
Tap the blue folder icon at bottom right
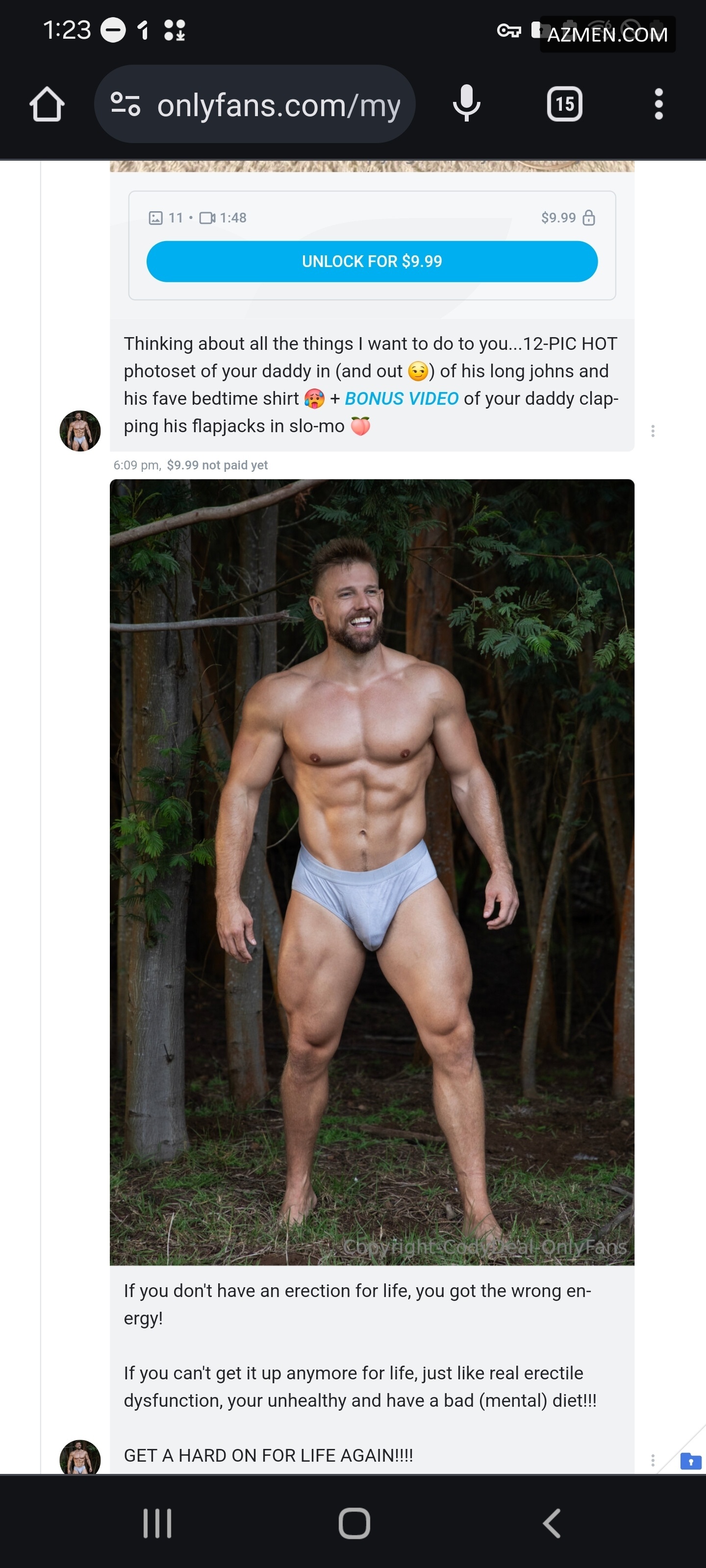pyautogui.click(x=691, y=1461)
